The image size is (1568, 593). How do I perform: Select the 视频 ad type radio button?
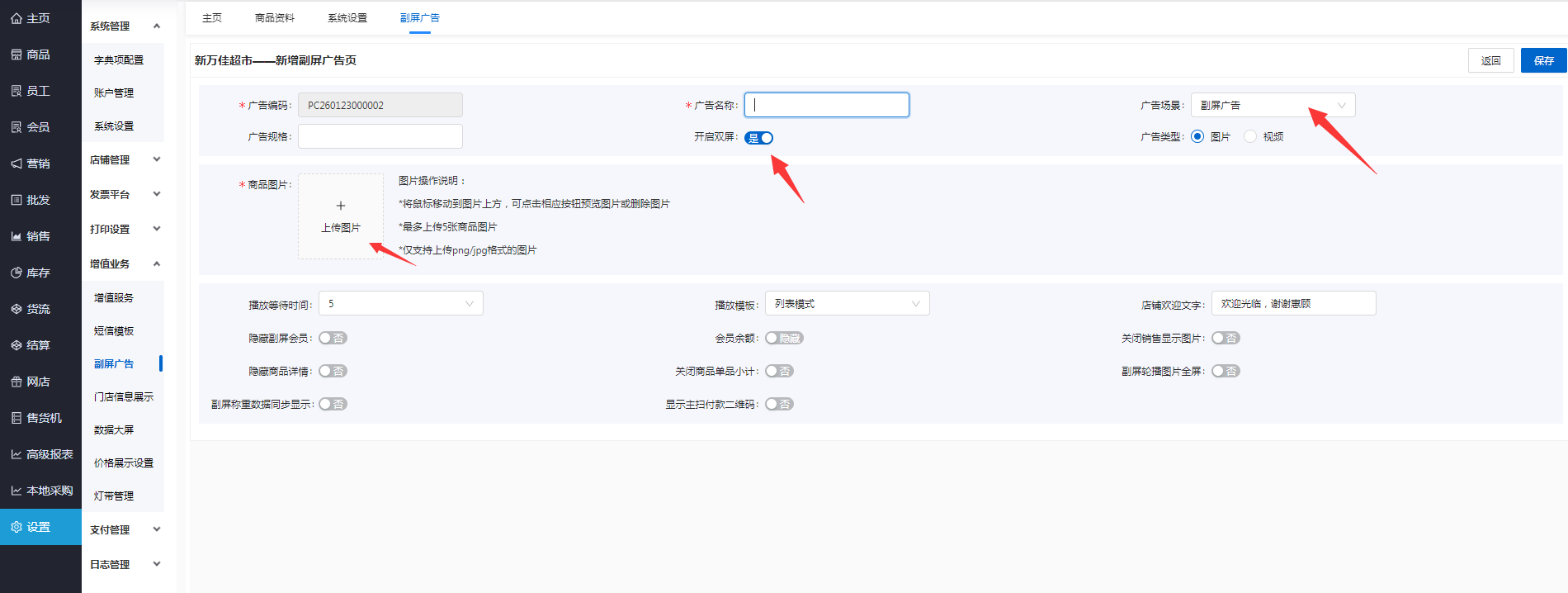point(1250,136)
